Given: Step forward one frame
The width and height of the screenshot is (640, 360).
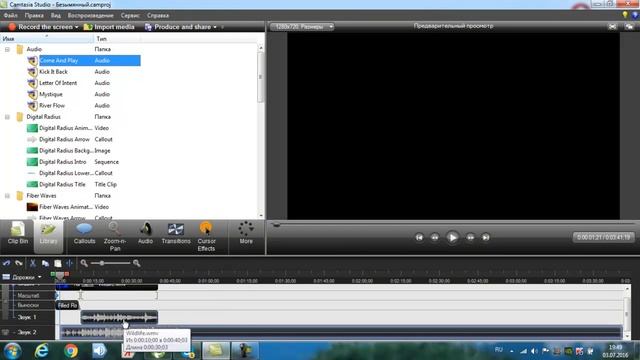Looking at the screenshot, I should coord(470,237).
